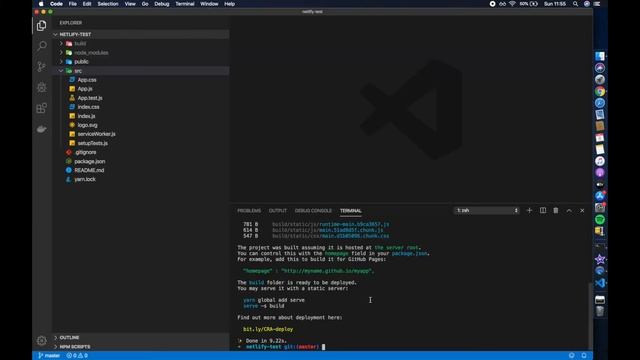Open the App Store from the Dock
This screenshot has width=640, height=360.
point(600,196)
